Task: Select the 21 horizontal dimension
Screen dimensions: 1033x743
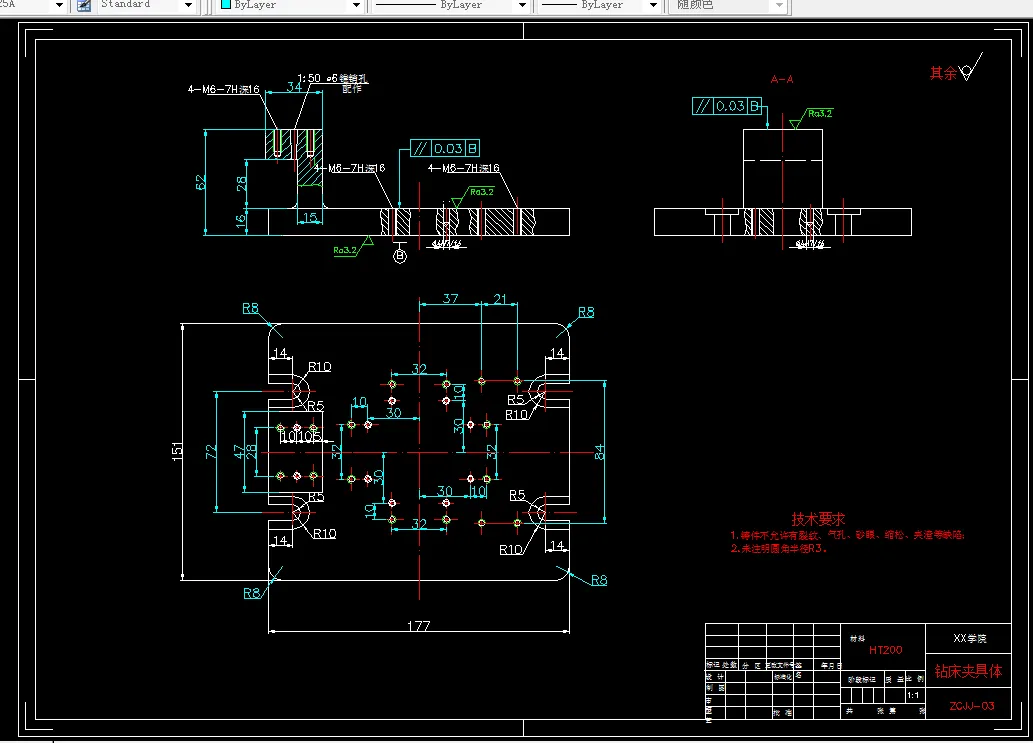Action: click(500, 298)
